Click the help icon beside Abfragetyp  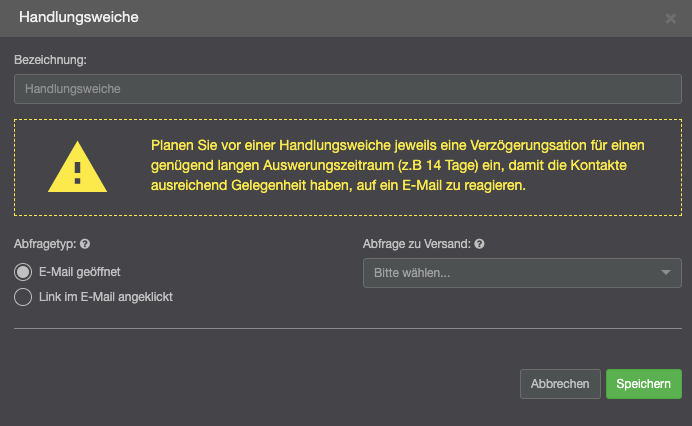(85, 243)
